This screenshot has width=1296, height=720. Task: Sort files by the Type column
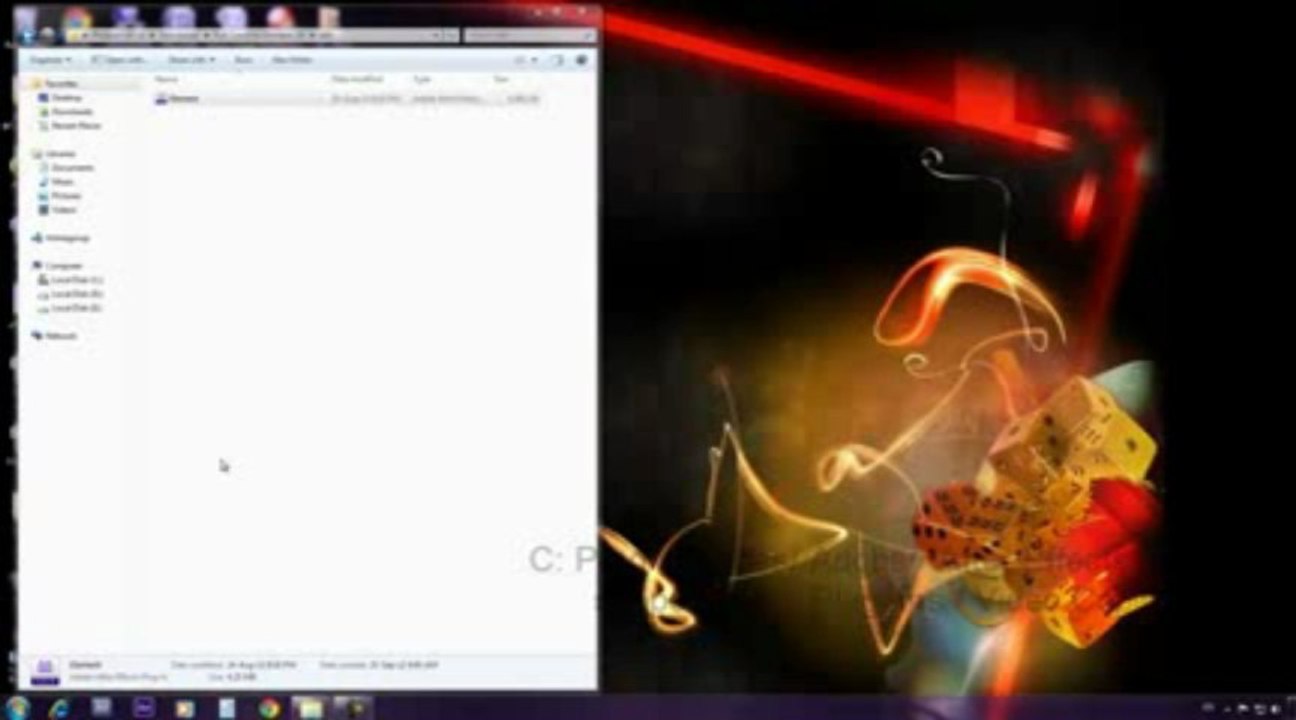422,79
